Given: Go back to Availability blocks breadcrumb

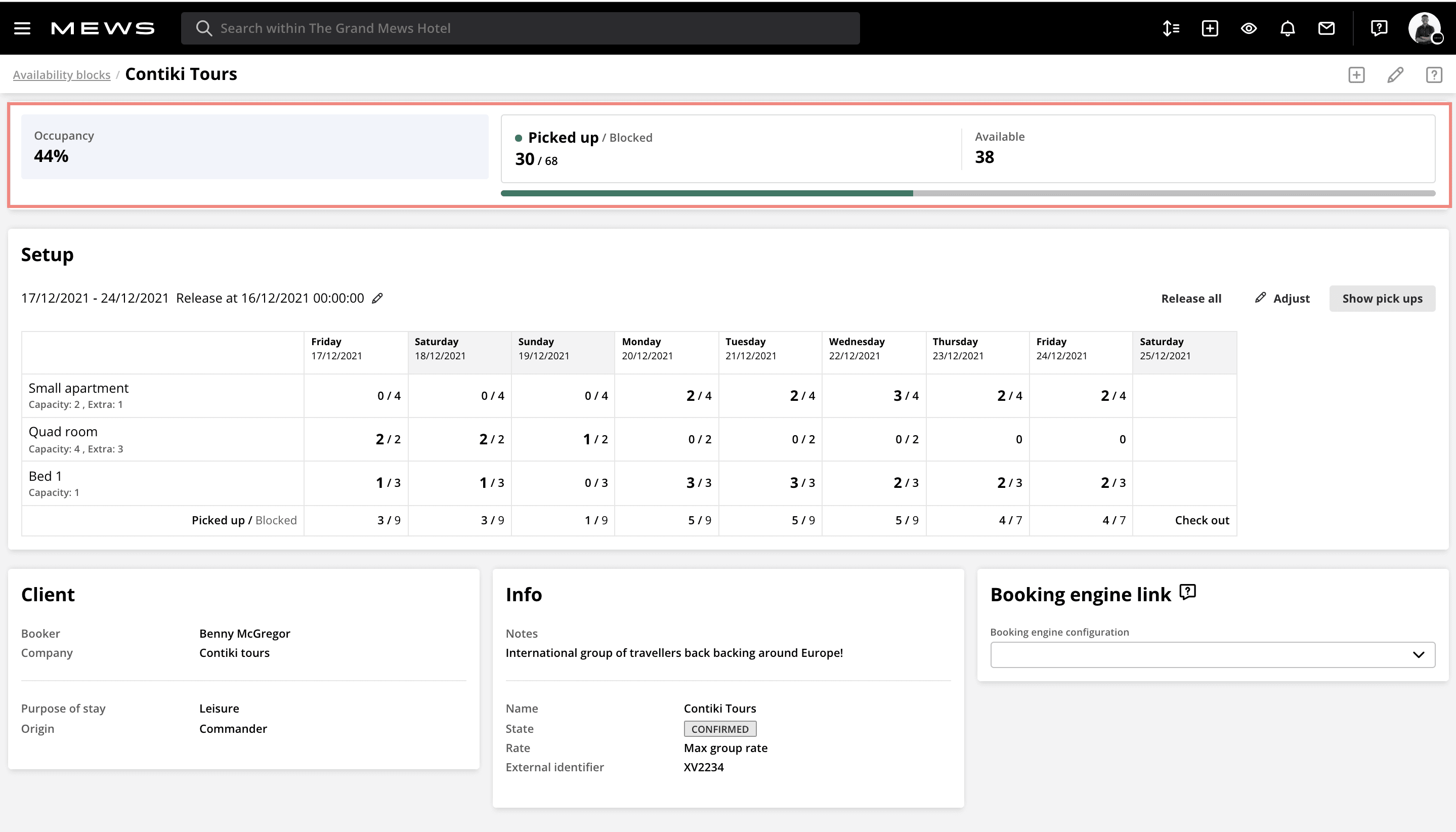Looking at the screenshot, I should (x=62, y=75).
